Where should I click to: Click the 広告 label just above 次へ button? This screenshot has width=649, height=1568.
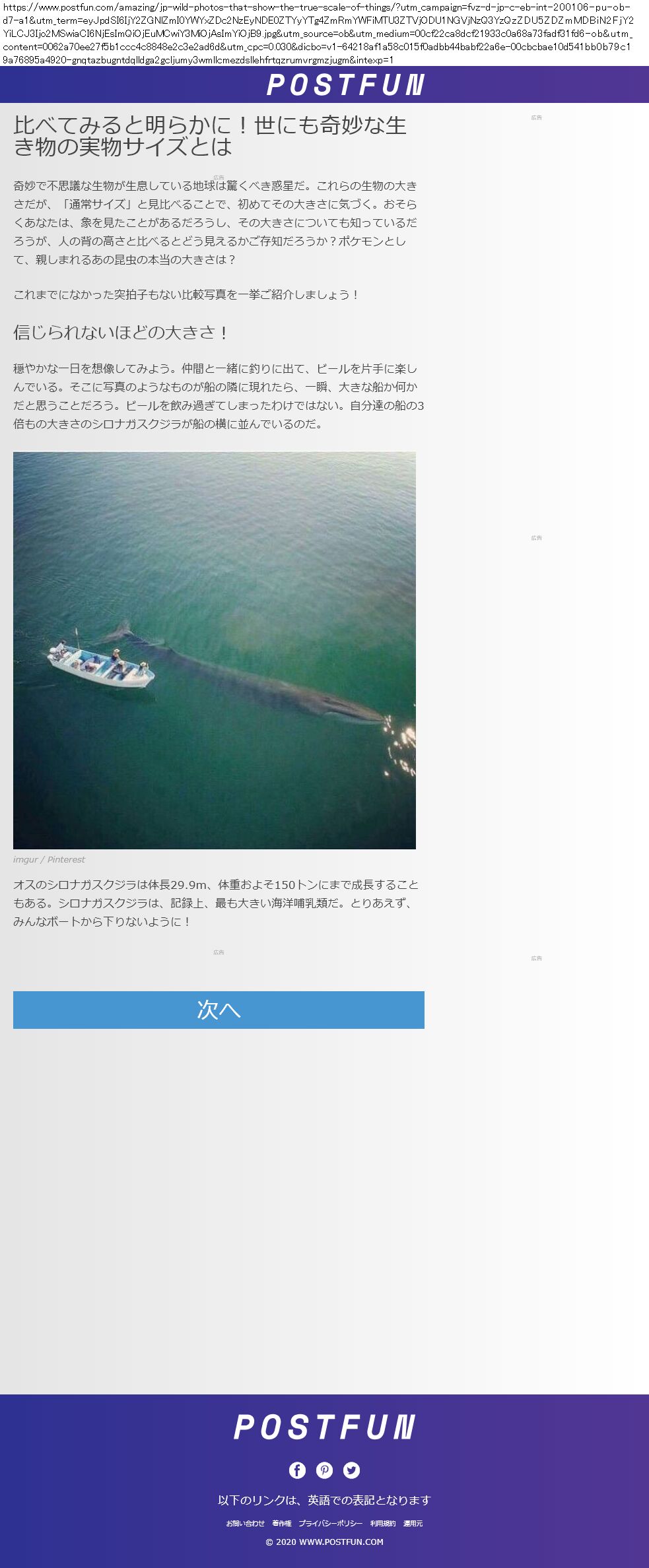[219, 952]
